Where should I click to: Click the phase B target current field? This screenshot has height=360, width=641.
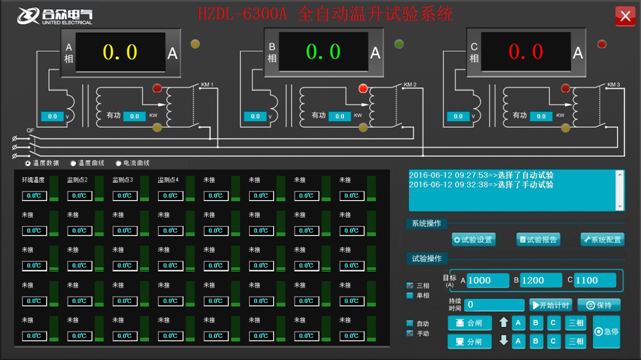541,280
